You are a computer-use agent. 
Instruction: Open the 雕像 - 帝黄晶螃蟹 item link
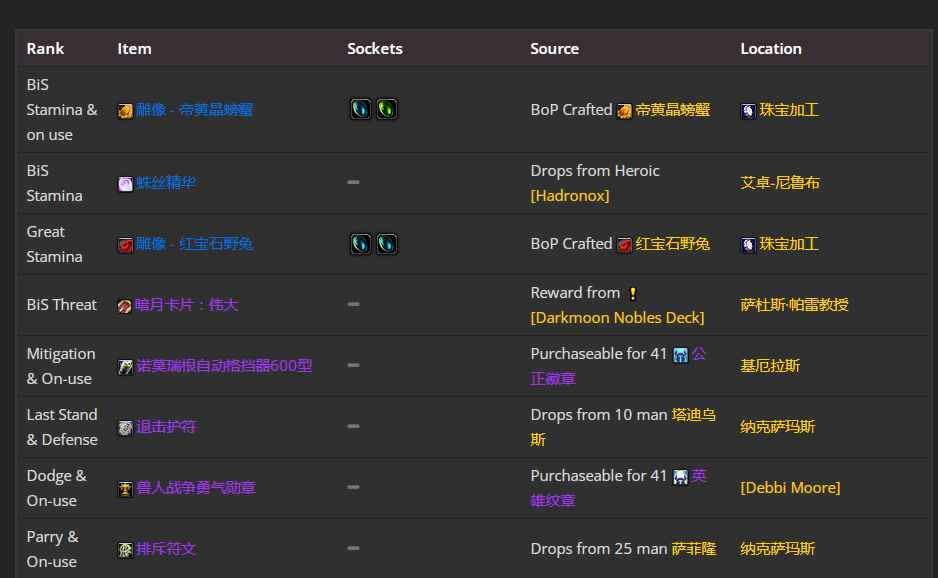tap(194, 109)
